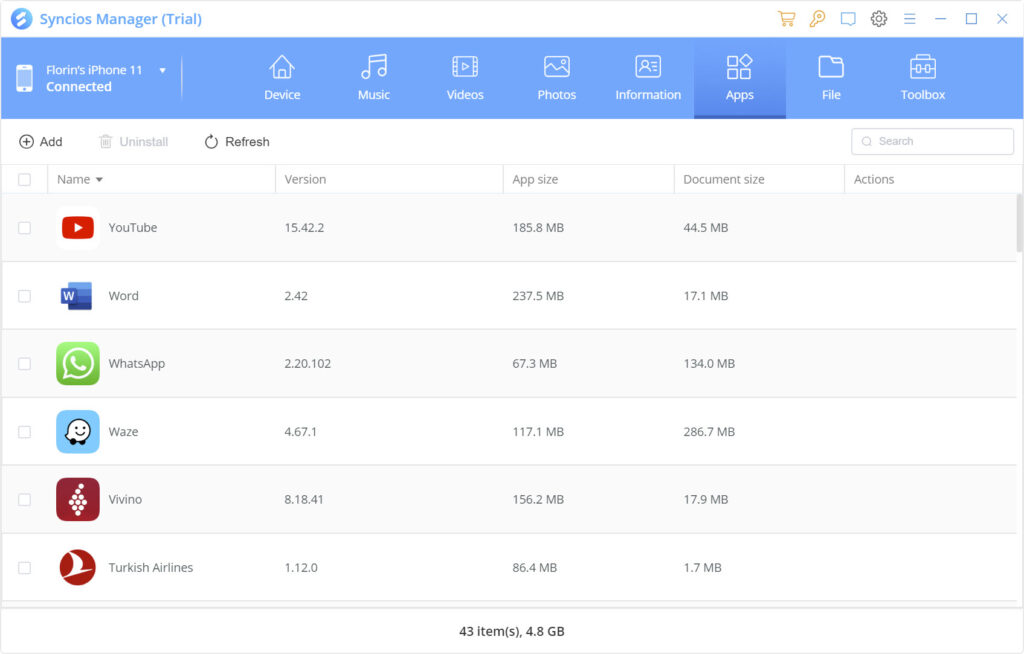Click the Syncios logo icon
The height and width of the screenshot is (654, 1024).
[22, 19]
